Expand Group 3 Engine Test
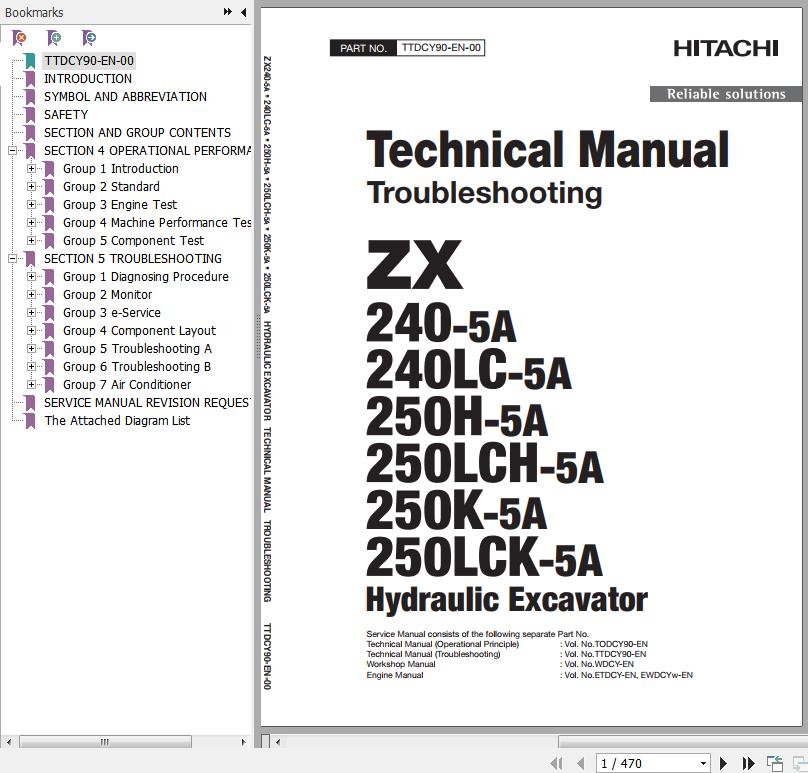Screen dimensions: 808x773 tap(31, 205)
